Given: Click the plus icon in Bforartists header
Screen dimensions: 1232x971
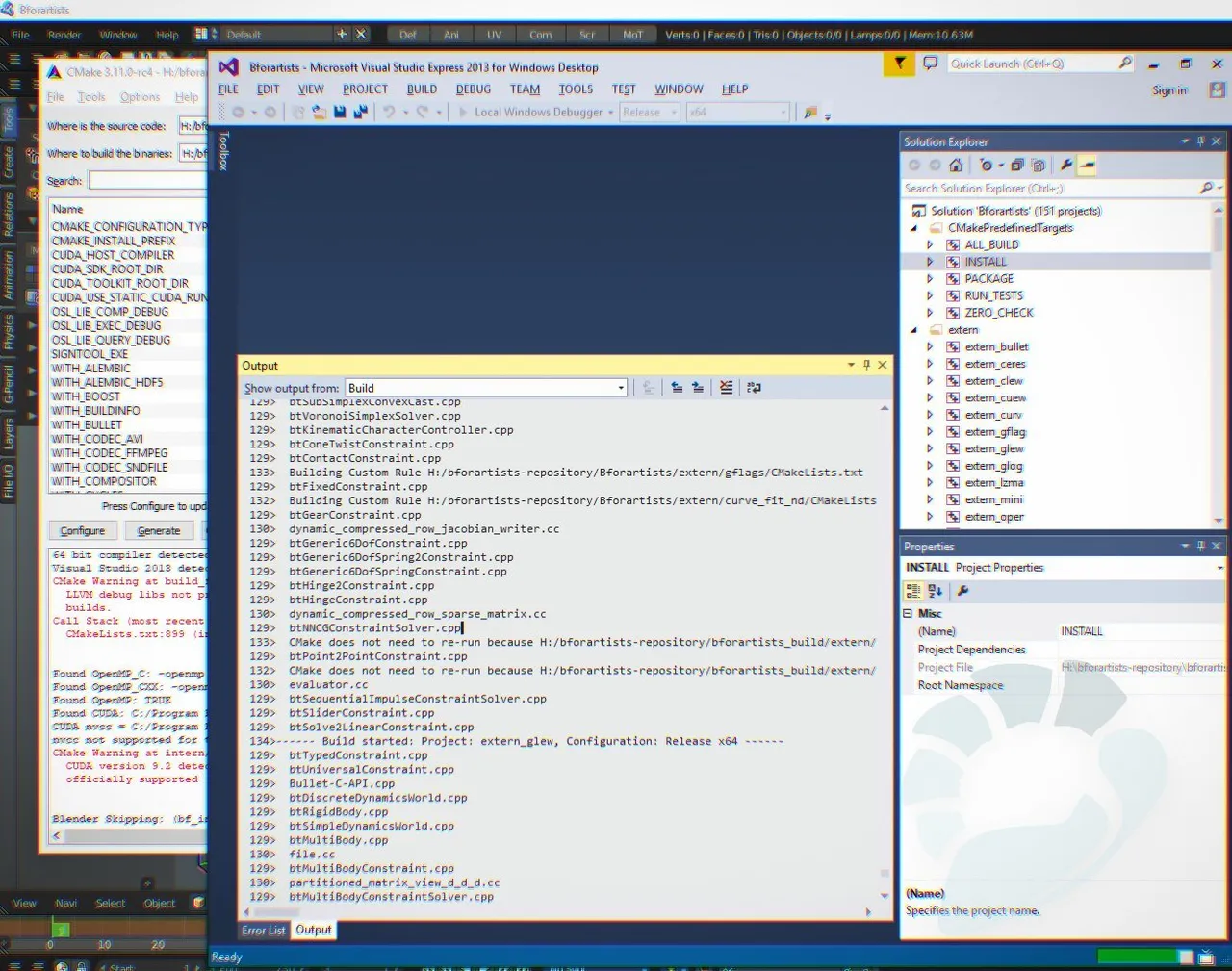Looking at the screenshot, I should tap(342, 34).
